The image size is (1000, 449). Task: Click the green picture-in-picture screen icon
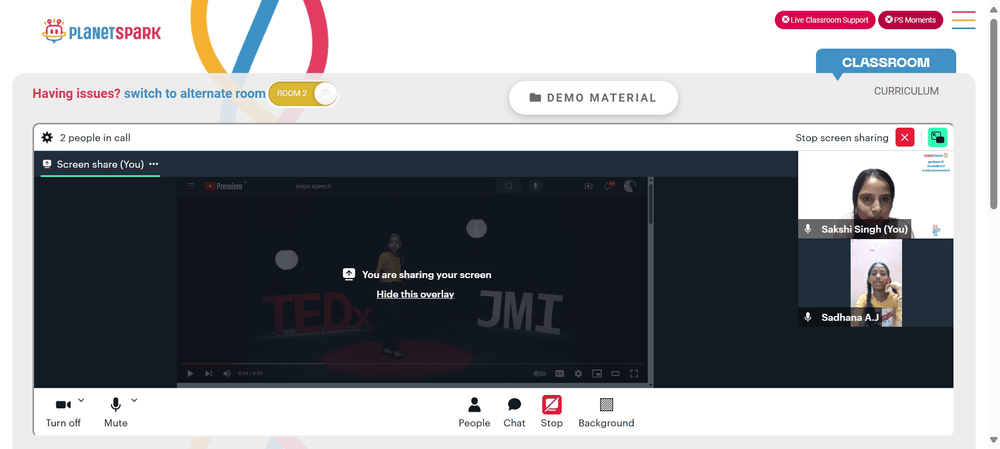937,137
